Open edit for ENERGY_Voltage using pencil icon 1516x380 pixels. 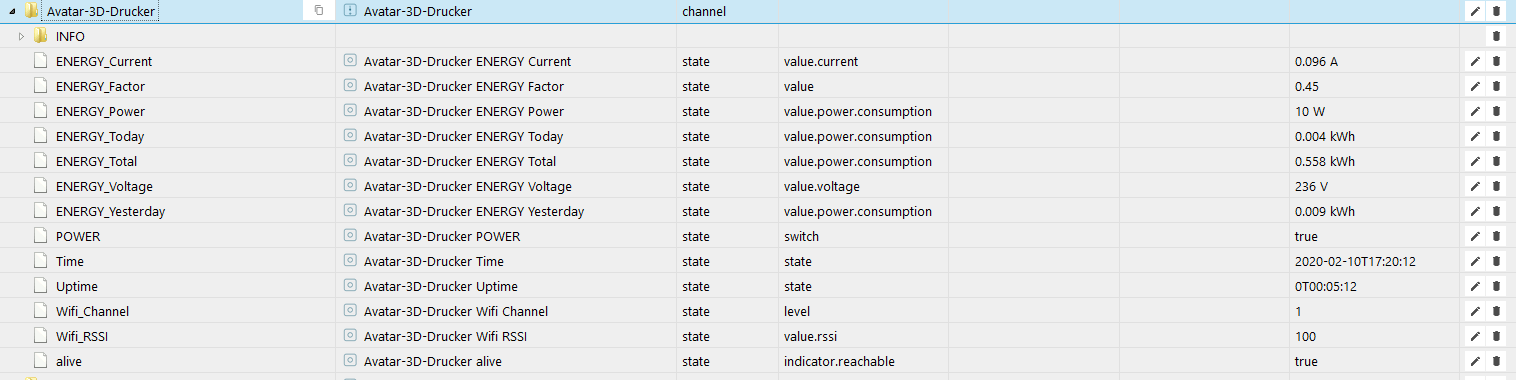[1474, 186]
